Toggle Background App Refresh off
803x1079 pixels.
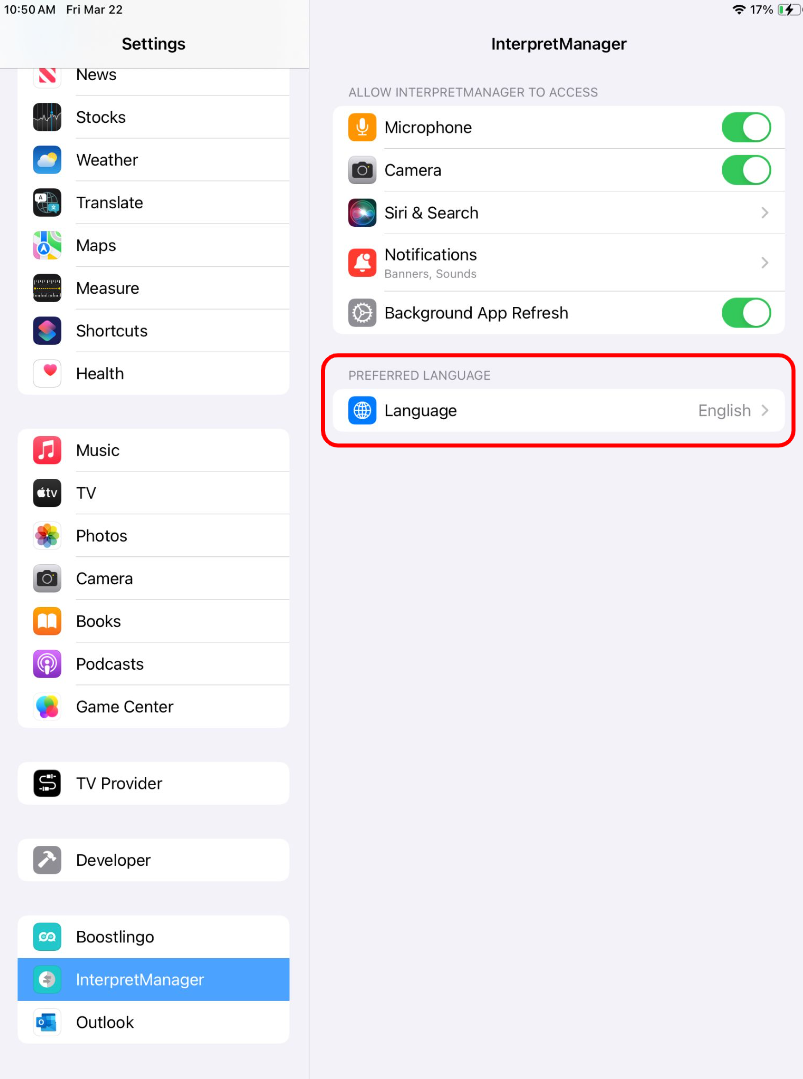746,313
